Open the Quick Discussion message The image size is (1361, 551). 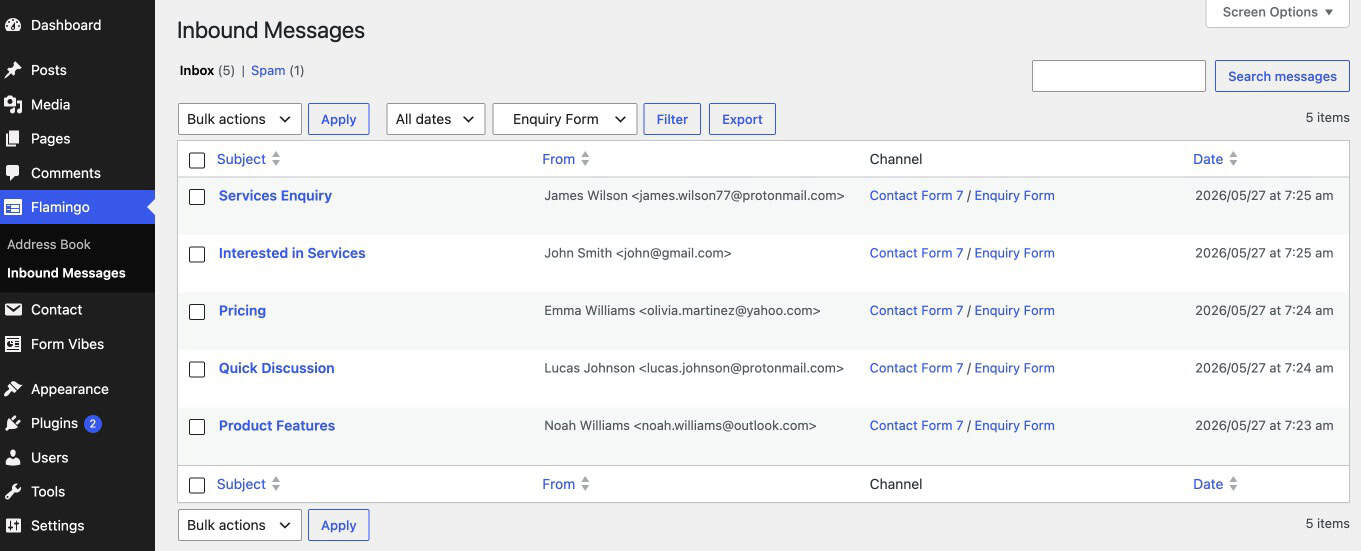(x=277, y=368)
